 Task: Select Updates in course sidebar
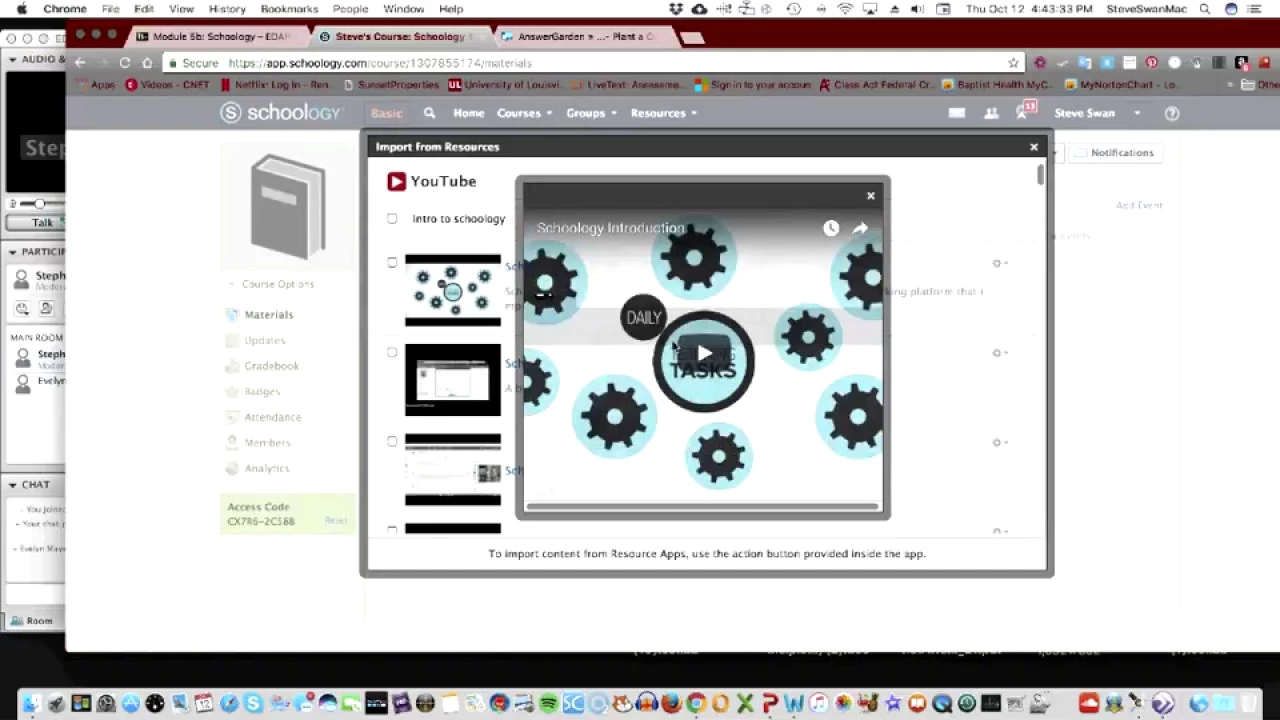265,340
